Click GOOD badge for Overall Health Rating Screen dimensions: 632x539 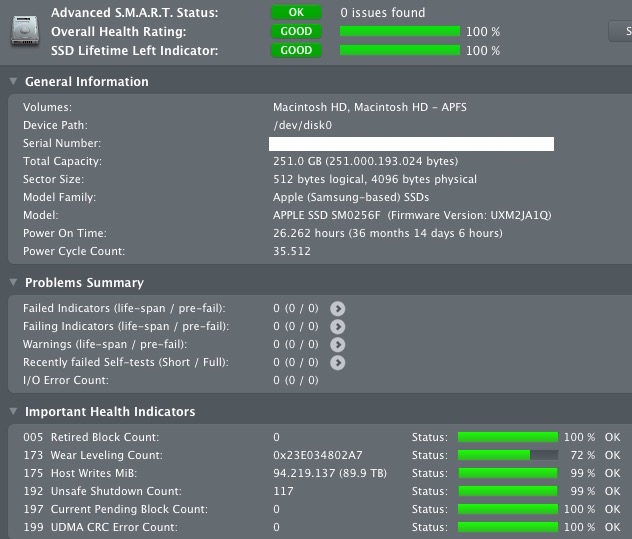tap(297, 32)
